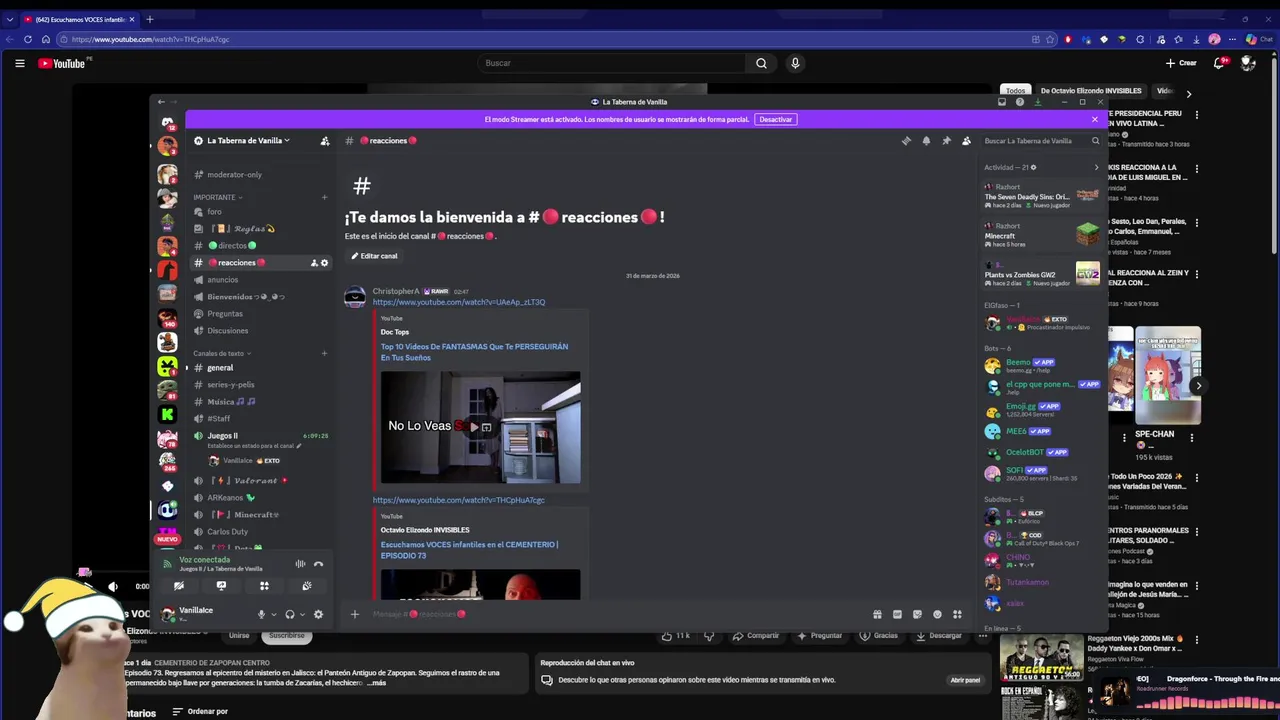Open Top 10 Videos De FANTASMAS title link

tap(474, 352)
